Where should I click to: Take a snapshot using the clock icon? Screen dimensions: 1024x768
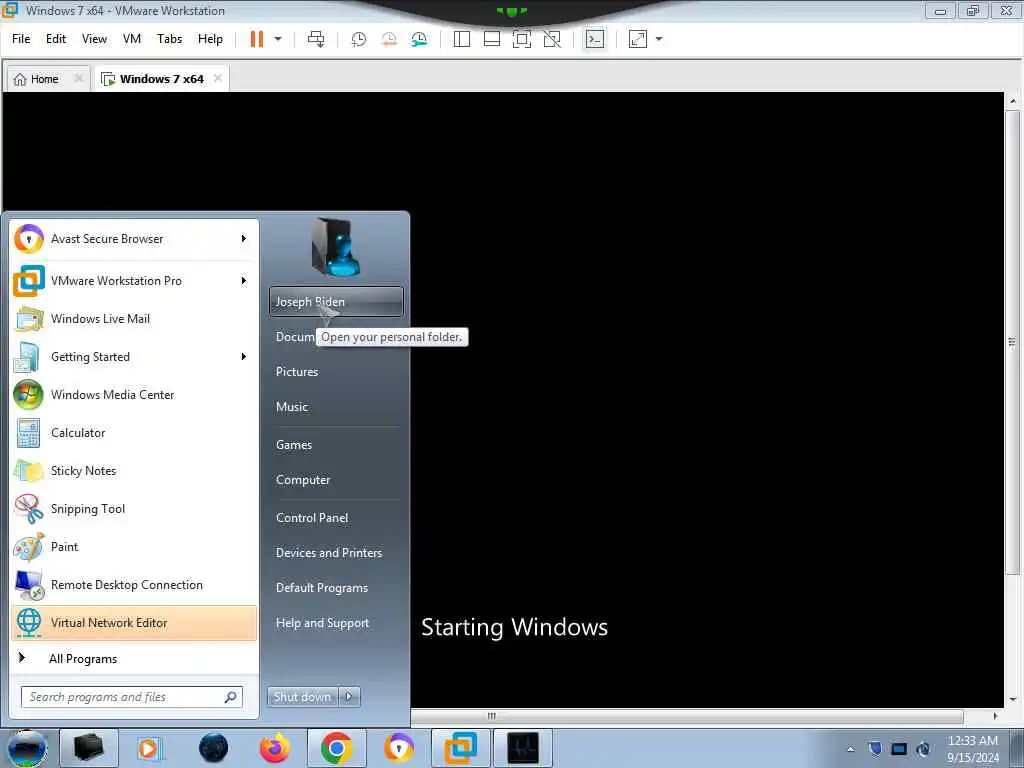pos(359,39)
